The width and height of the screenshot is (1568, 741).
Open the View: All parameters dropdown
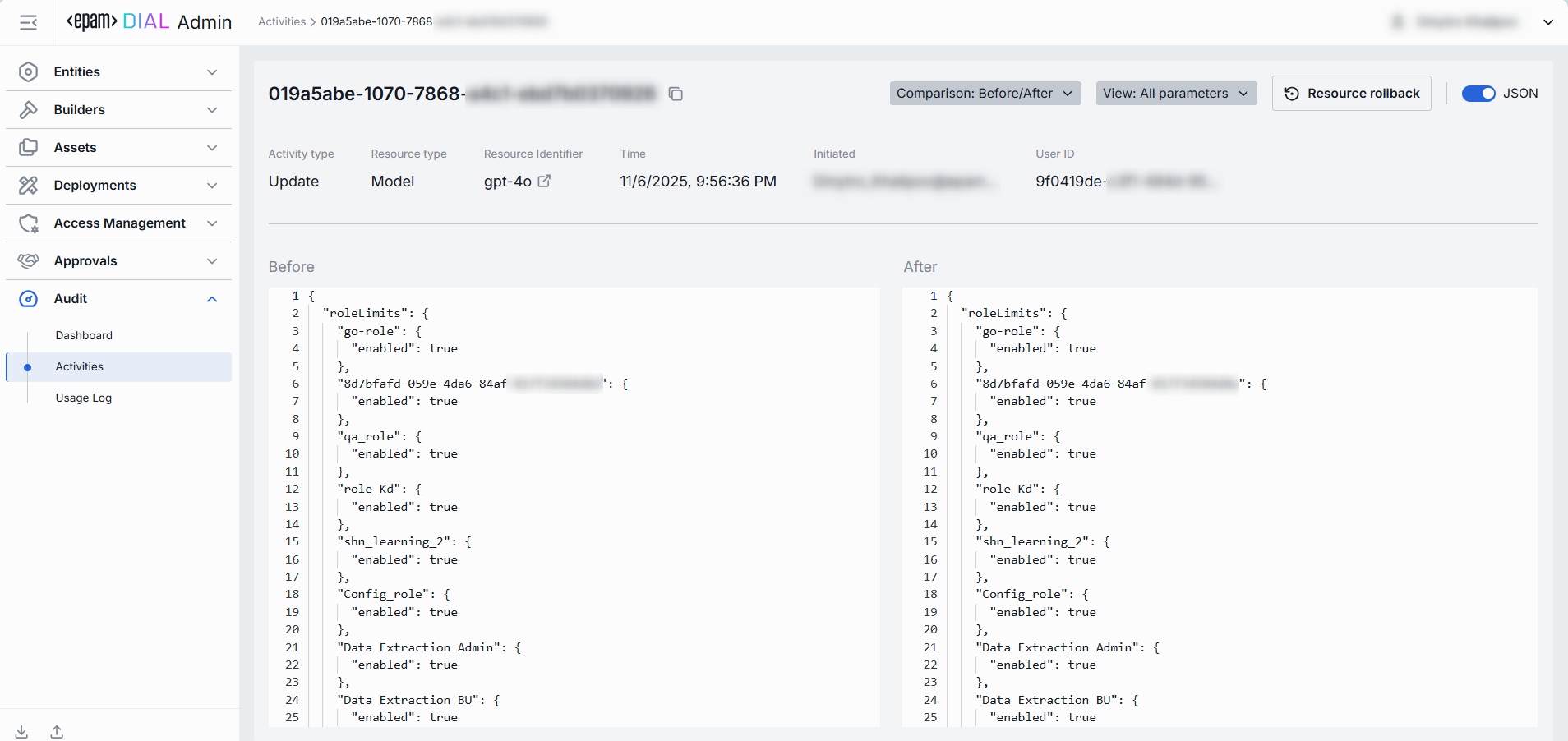pyautogui.click(x=1175, y=94)
